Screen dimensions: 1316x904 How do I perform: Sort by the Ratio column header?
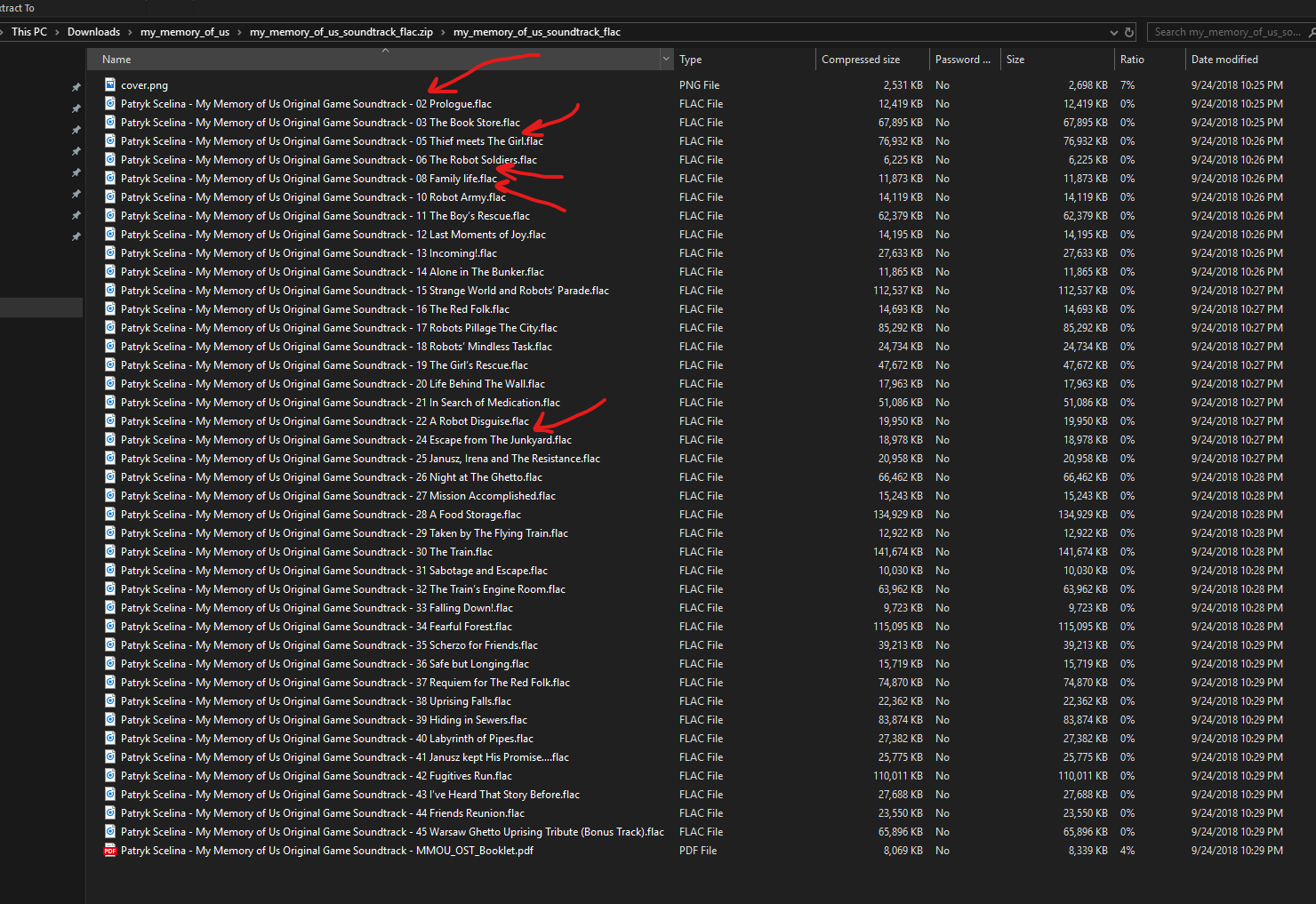(x=1150, y=60)
